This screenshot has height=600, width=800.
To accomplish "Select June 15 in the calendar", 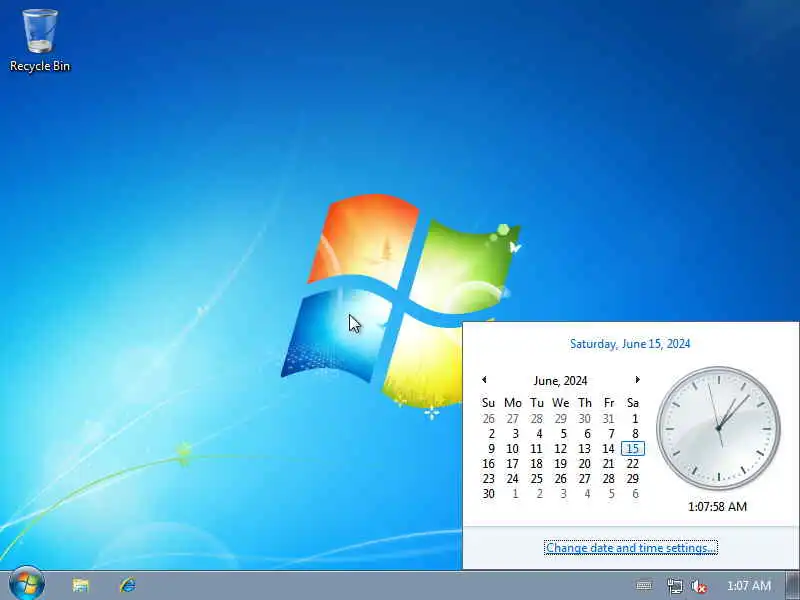I will (x=633, y=448).
